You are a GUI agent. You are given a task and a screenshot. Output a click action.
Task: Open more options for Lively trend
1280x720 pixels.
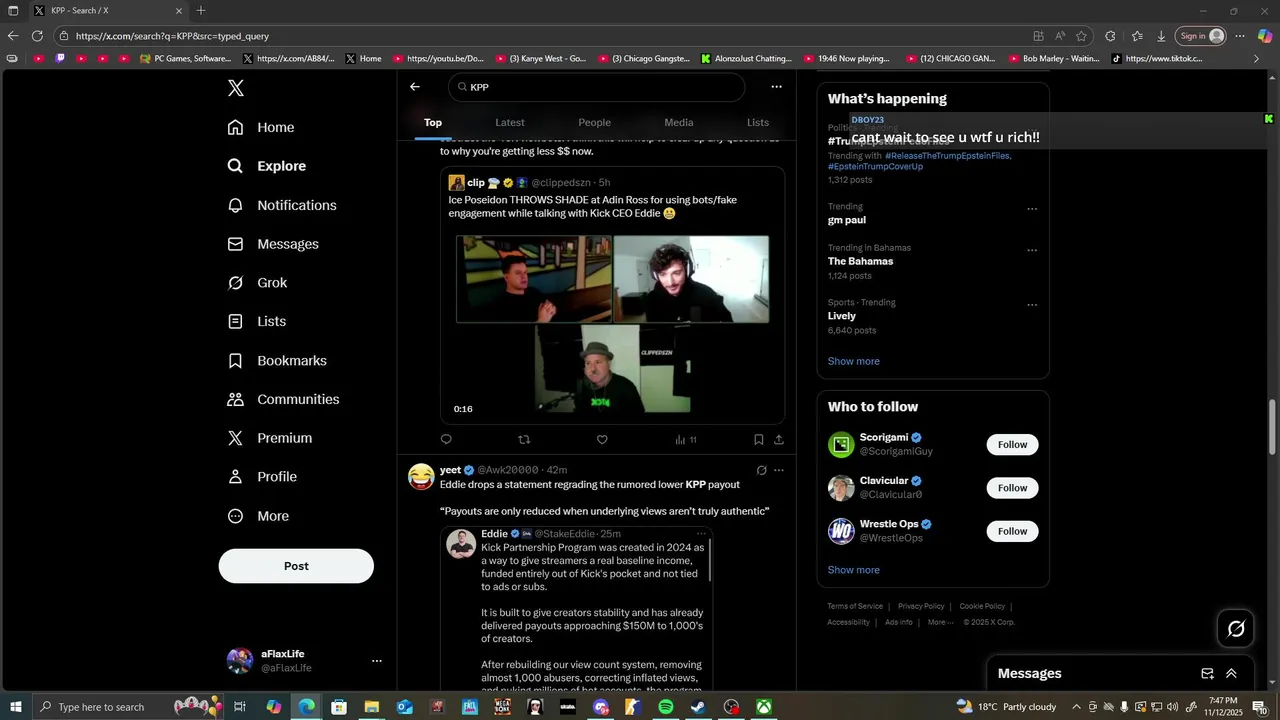click(1032, 305)
